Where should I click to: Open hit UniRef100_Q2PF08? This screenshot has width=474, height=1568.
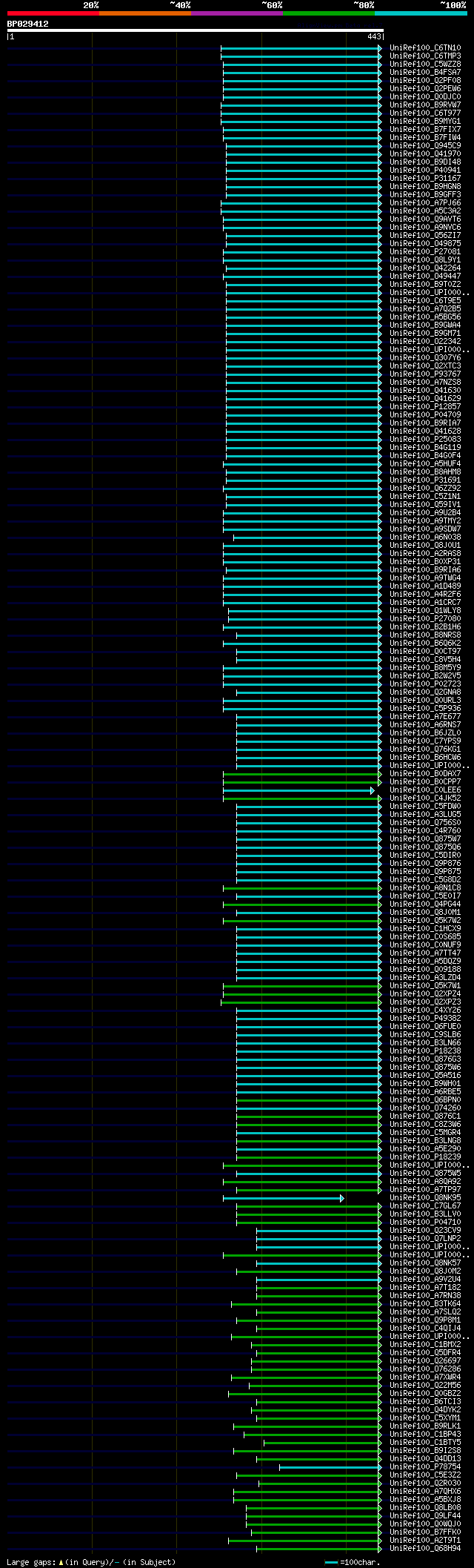pyautogui.click(x=425, y=81)
